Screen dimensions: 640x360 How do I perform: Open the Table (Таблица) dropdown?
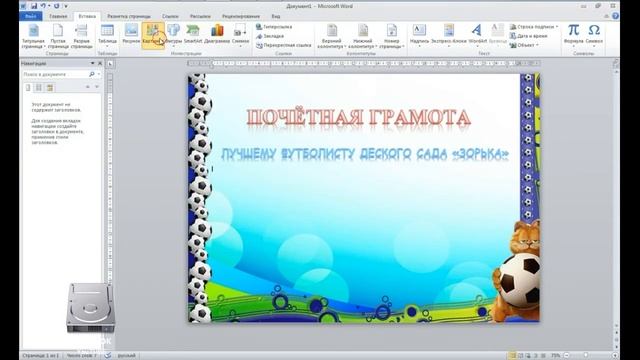pos(107,36)
